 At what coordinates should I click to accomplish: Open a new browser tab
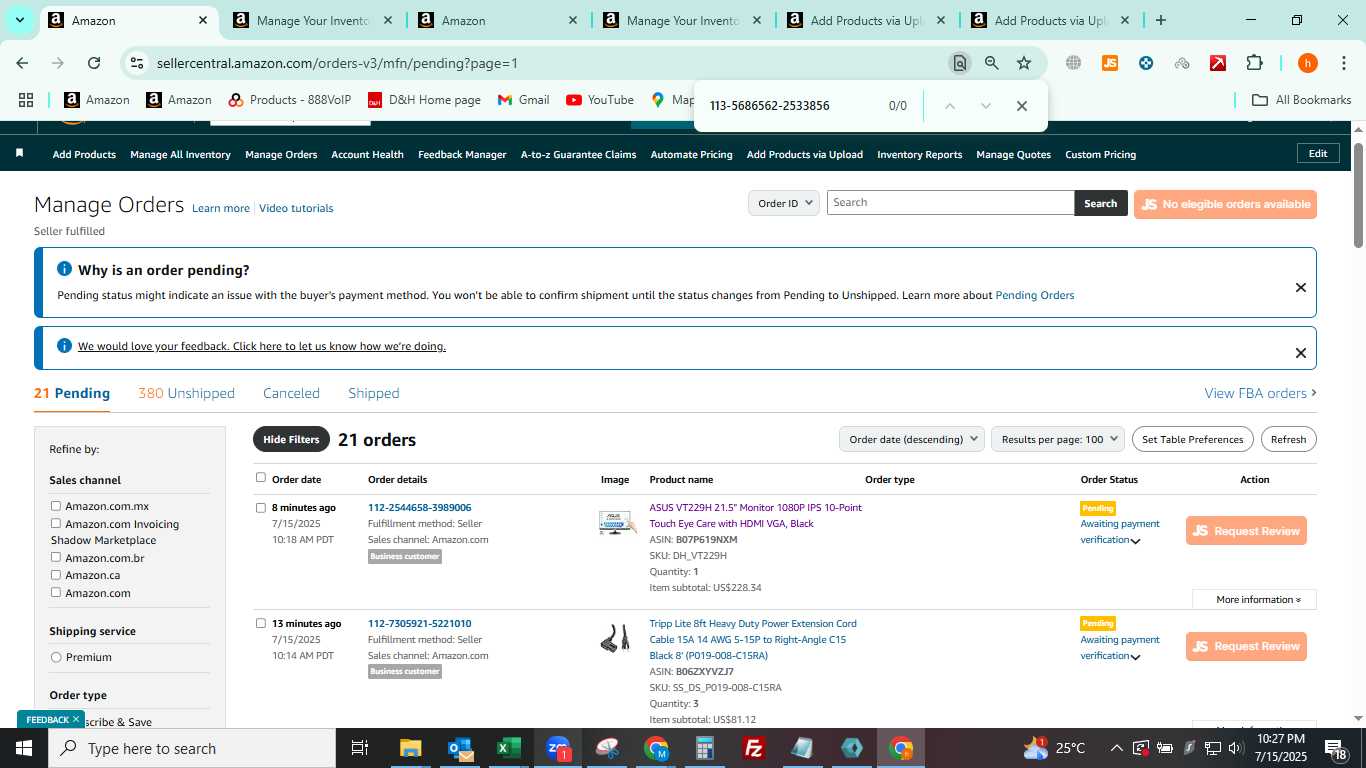tap(1160, 20)
